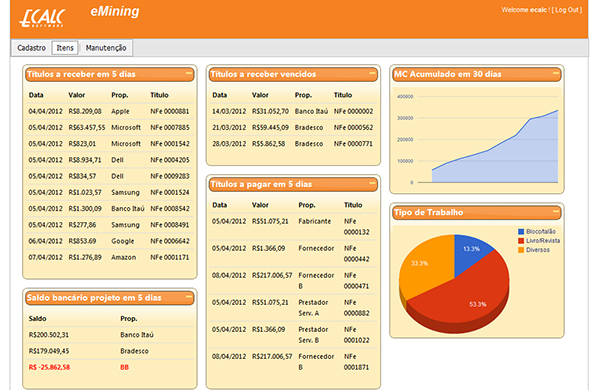Click the ECALC software logo

42,18
